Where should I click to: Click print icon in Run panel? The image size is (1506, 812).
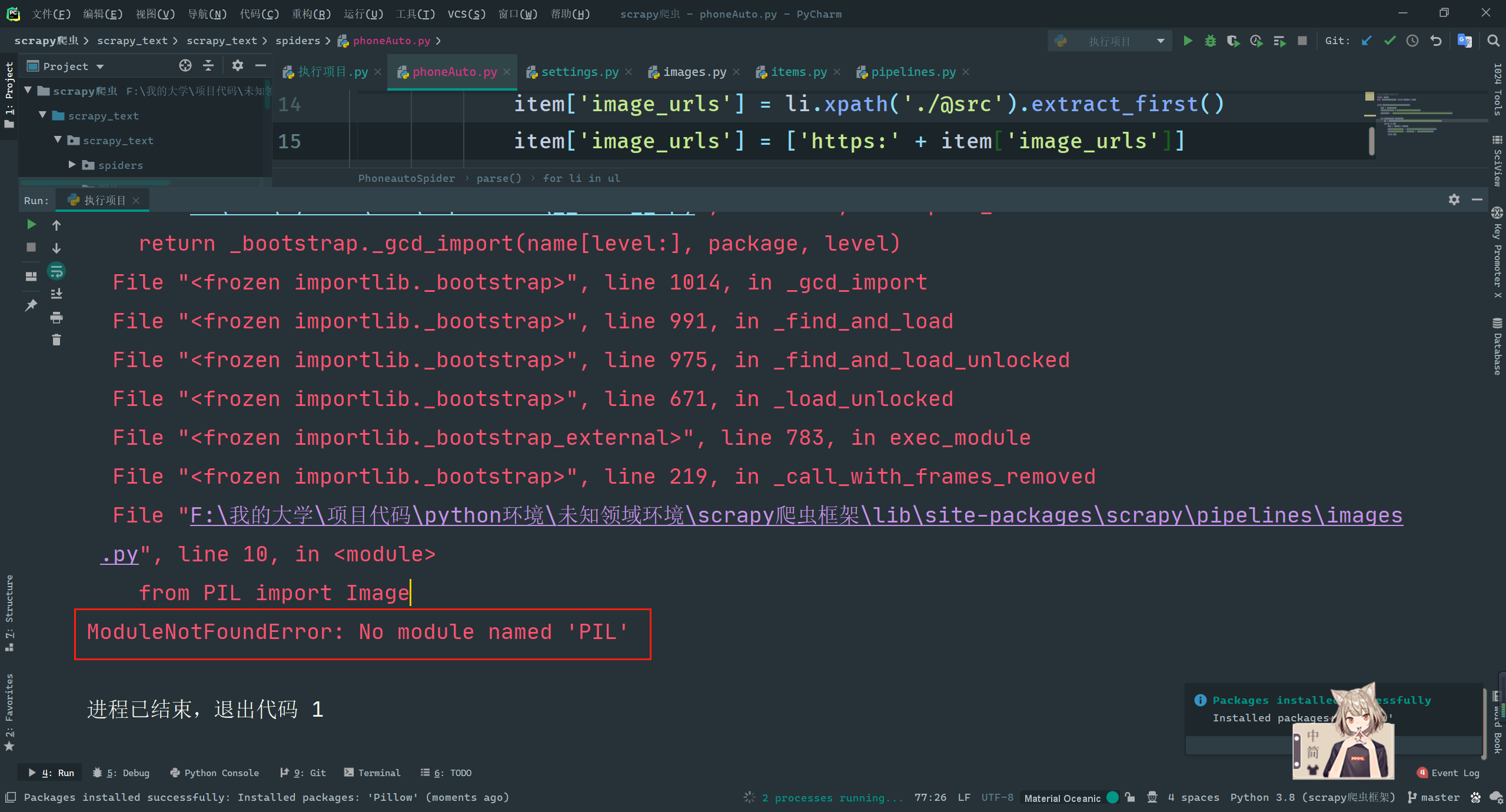coord(56,318)
